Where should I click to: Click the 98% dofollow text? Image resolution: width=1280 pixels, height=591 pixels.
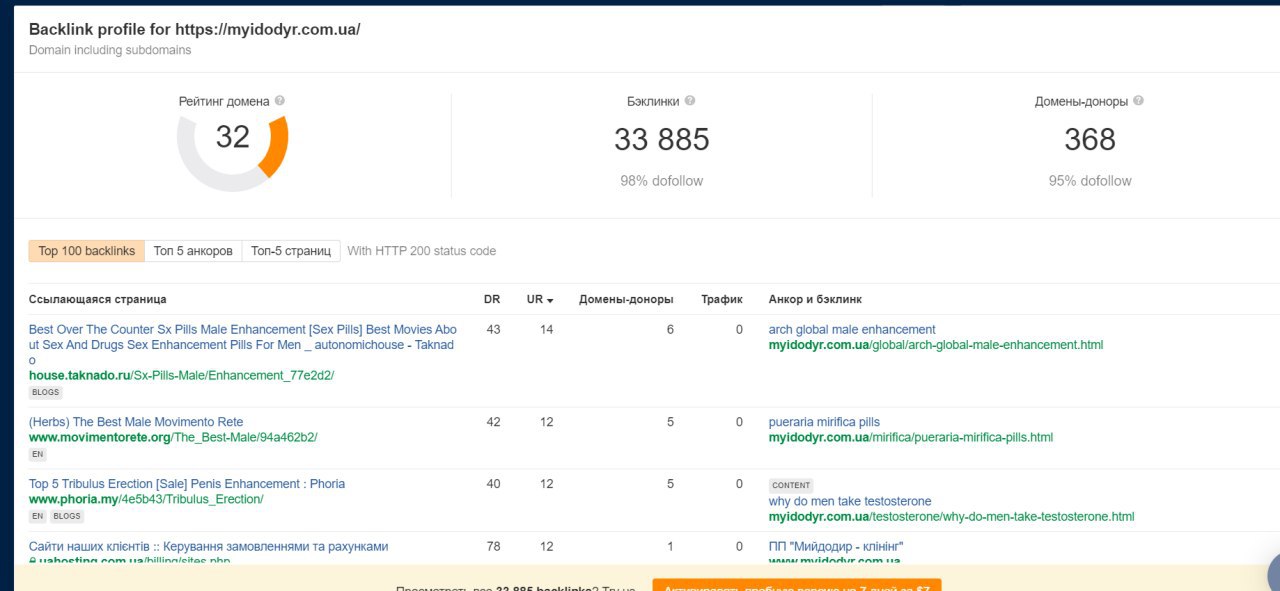coord(662,181)
